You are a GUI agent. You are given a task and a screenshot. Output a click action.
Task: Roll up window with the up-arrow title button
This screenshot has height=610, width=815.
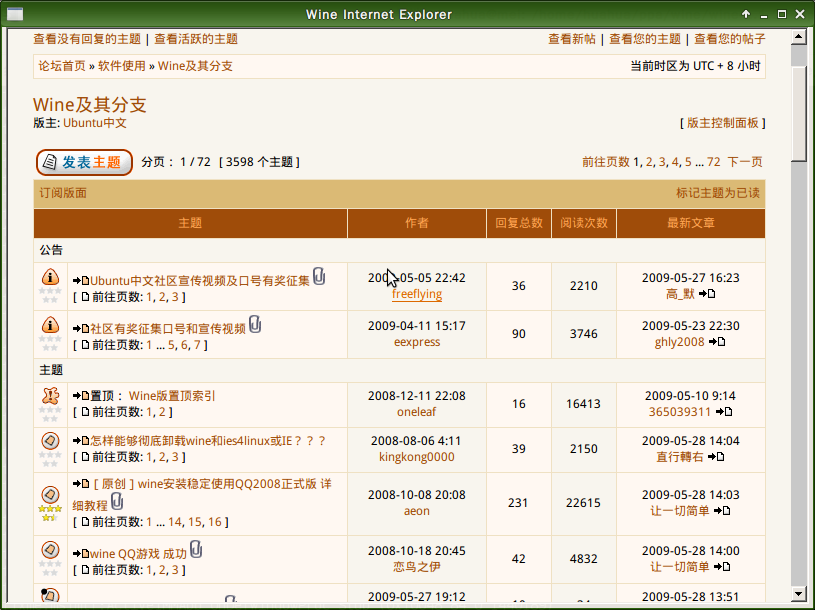(746, 14)
